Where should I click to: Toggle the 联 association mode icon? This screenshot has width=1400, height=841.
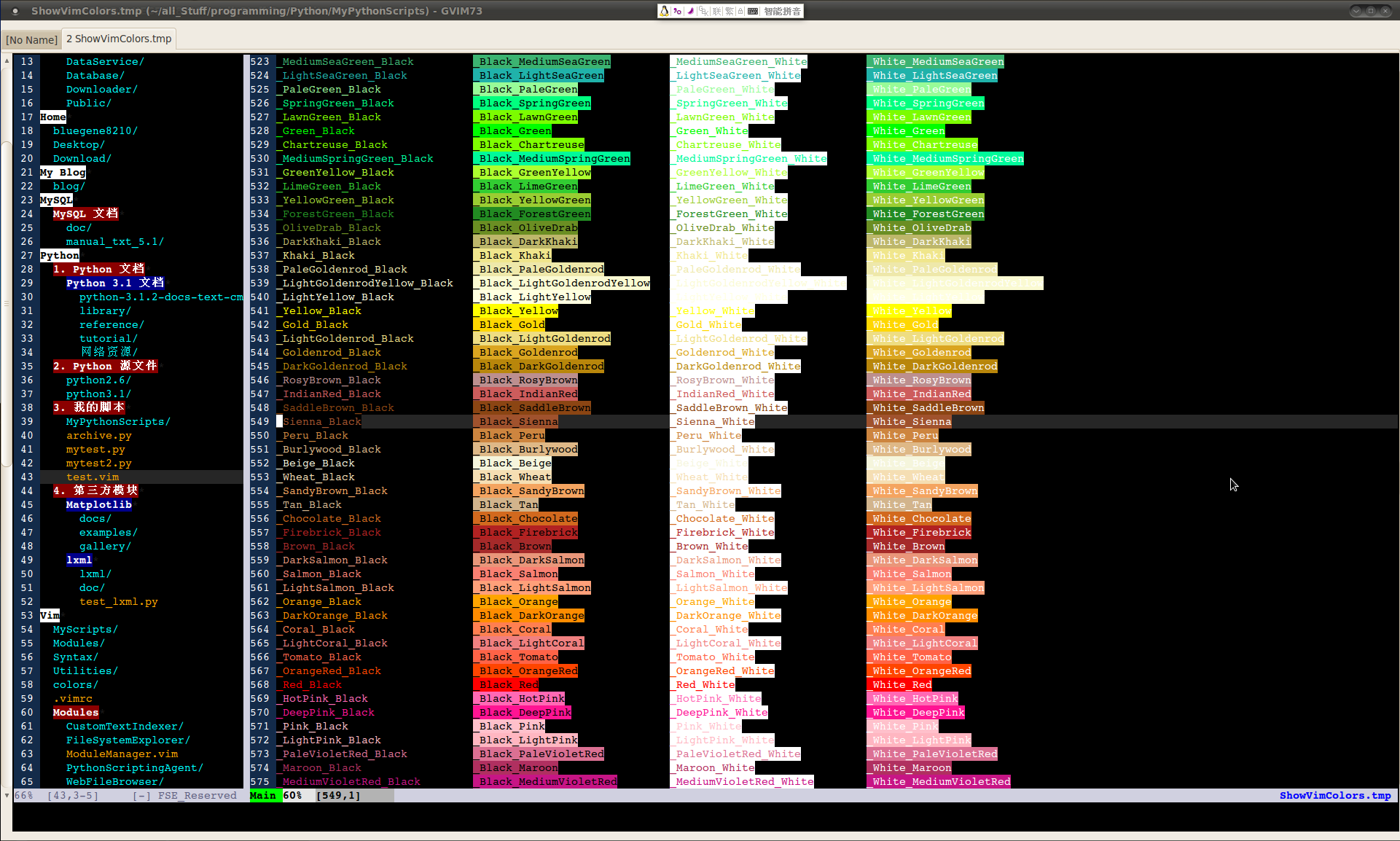[x=716, y=11]
